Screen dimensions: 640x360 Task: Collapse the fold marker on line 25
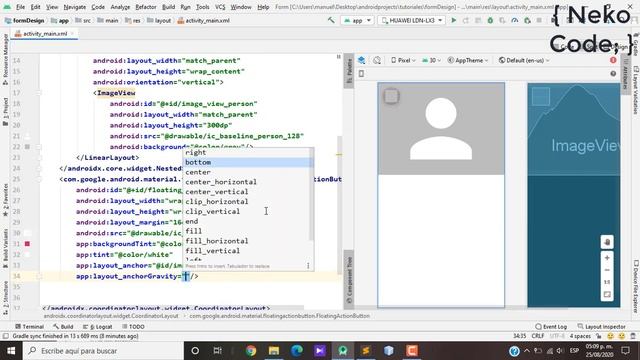click(39, 179)
